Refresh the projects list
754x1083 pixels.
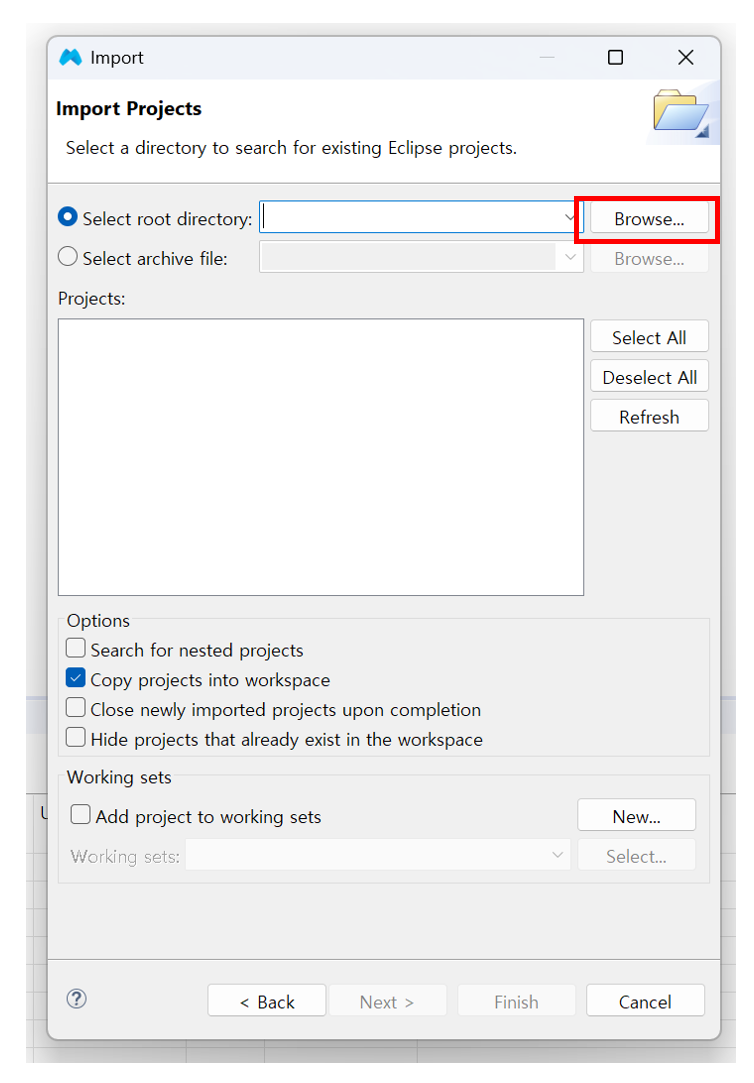click(x=649, y=417)
